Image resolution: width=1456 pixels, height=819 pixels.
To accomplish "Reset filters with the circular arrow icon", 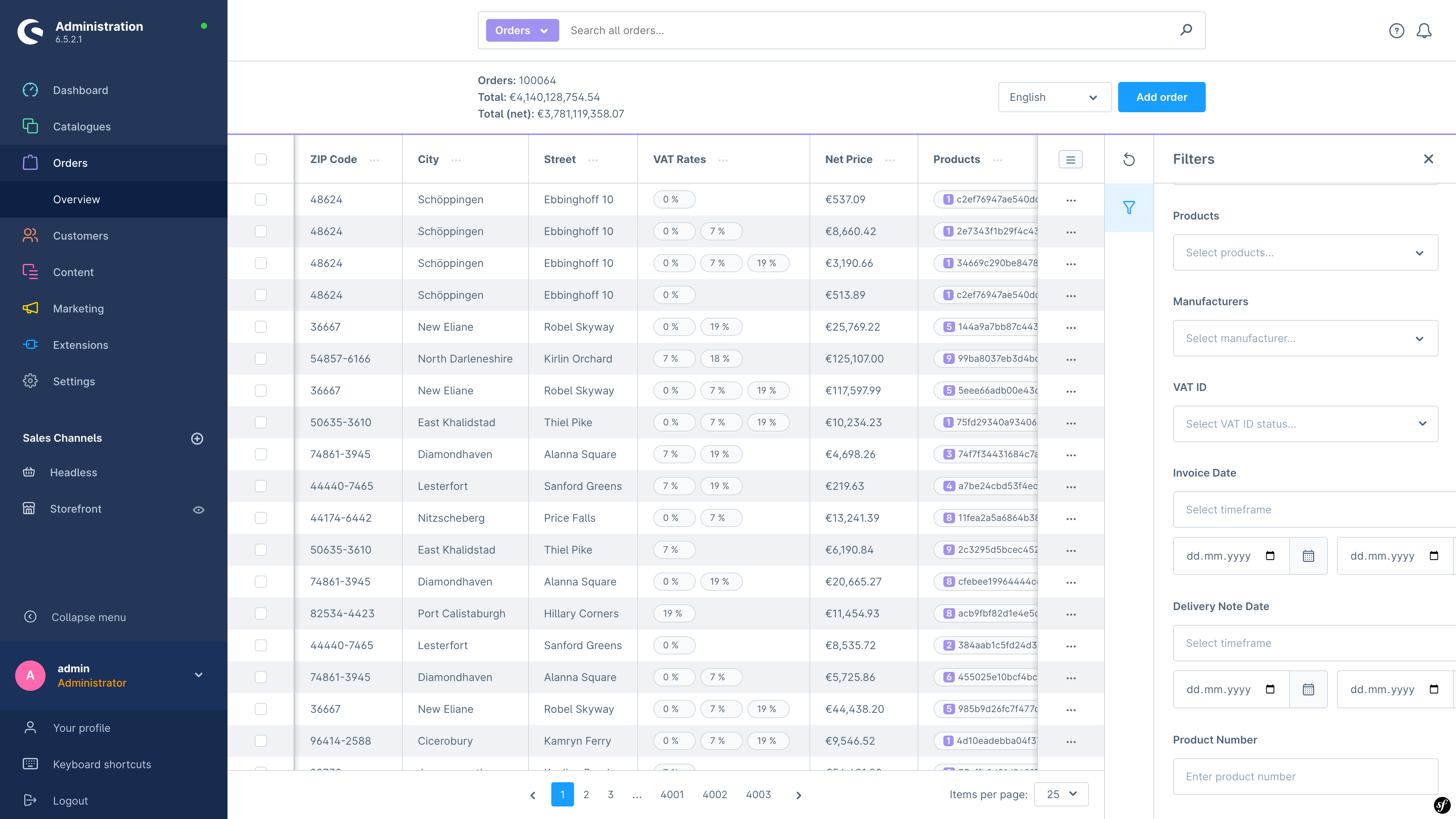I will 1129,159.
